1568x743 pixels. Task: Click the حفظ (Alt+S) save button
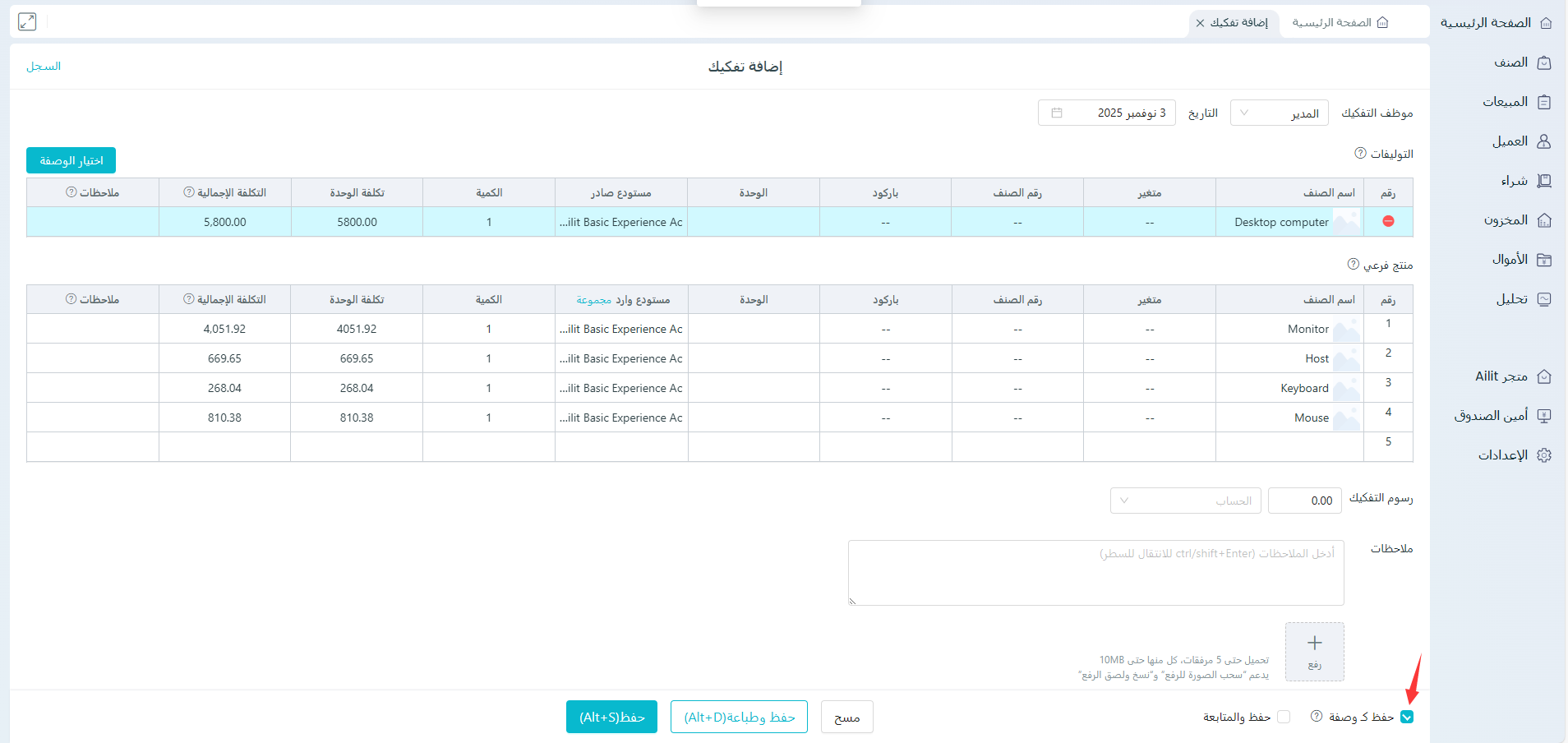pos(611,717)
